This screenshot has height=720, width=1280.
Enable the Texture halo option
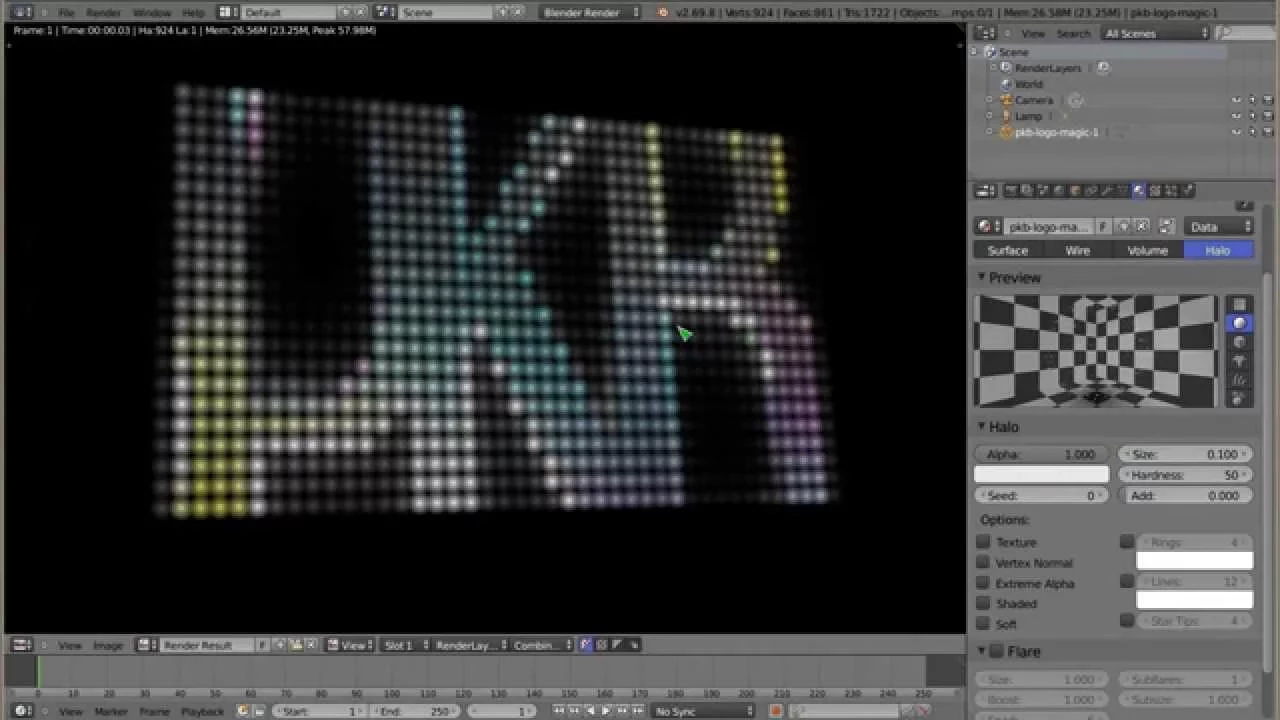tap(983, 542)
